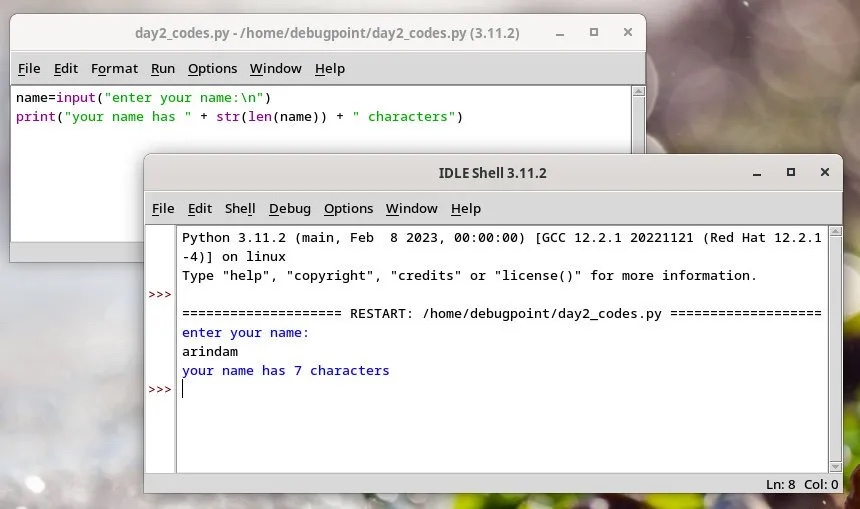This screenshot has width=860, height=509.
Task: Maximize the IDLE Shell 3.11.2 window
Action: click(790, 173)
